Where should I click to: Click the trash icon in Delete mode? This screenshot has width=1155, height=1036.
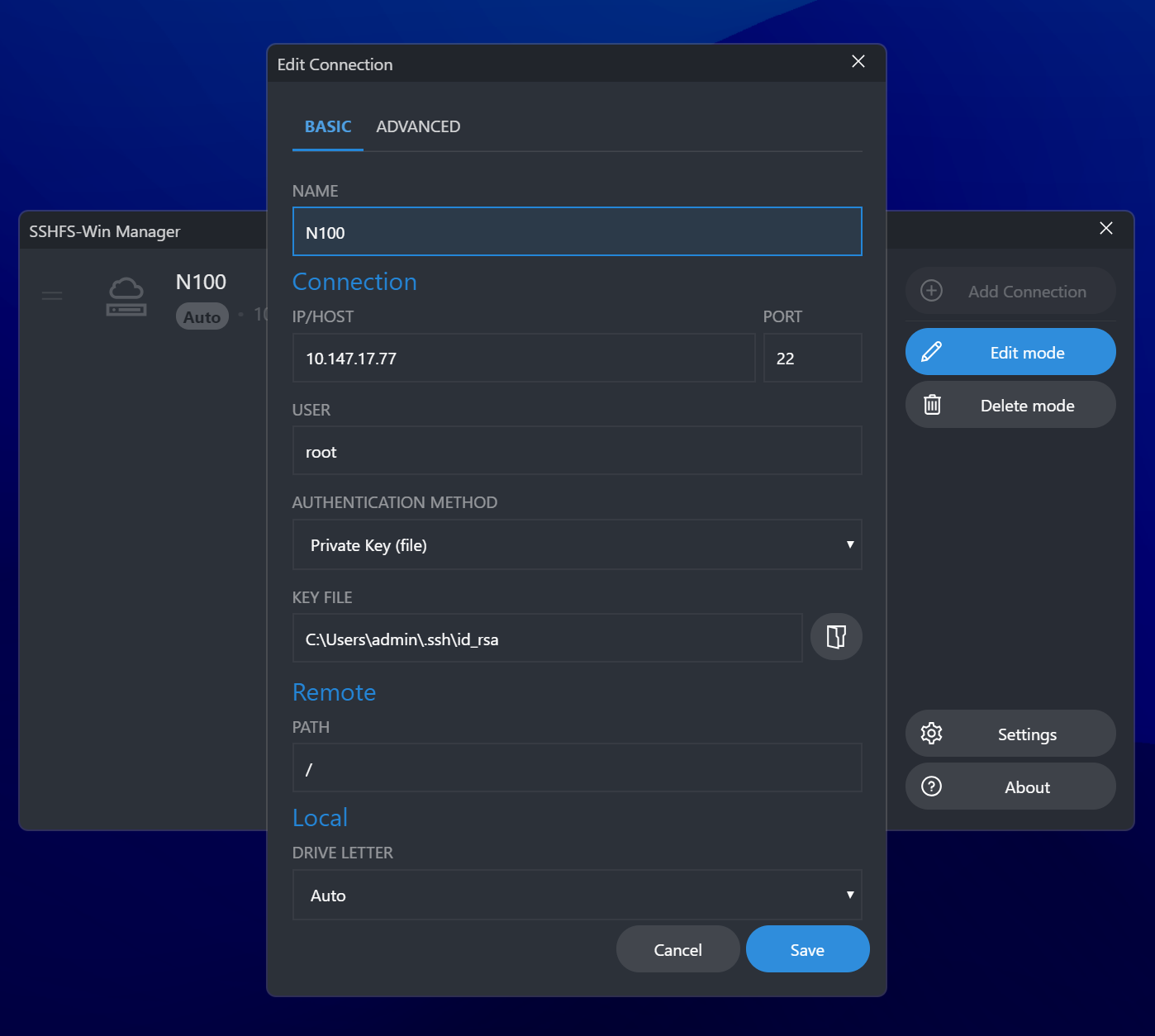[x=932, y=405]
